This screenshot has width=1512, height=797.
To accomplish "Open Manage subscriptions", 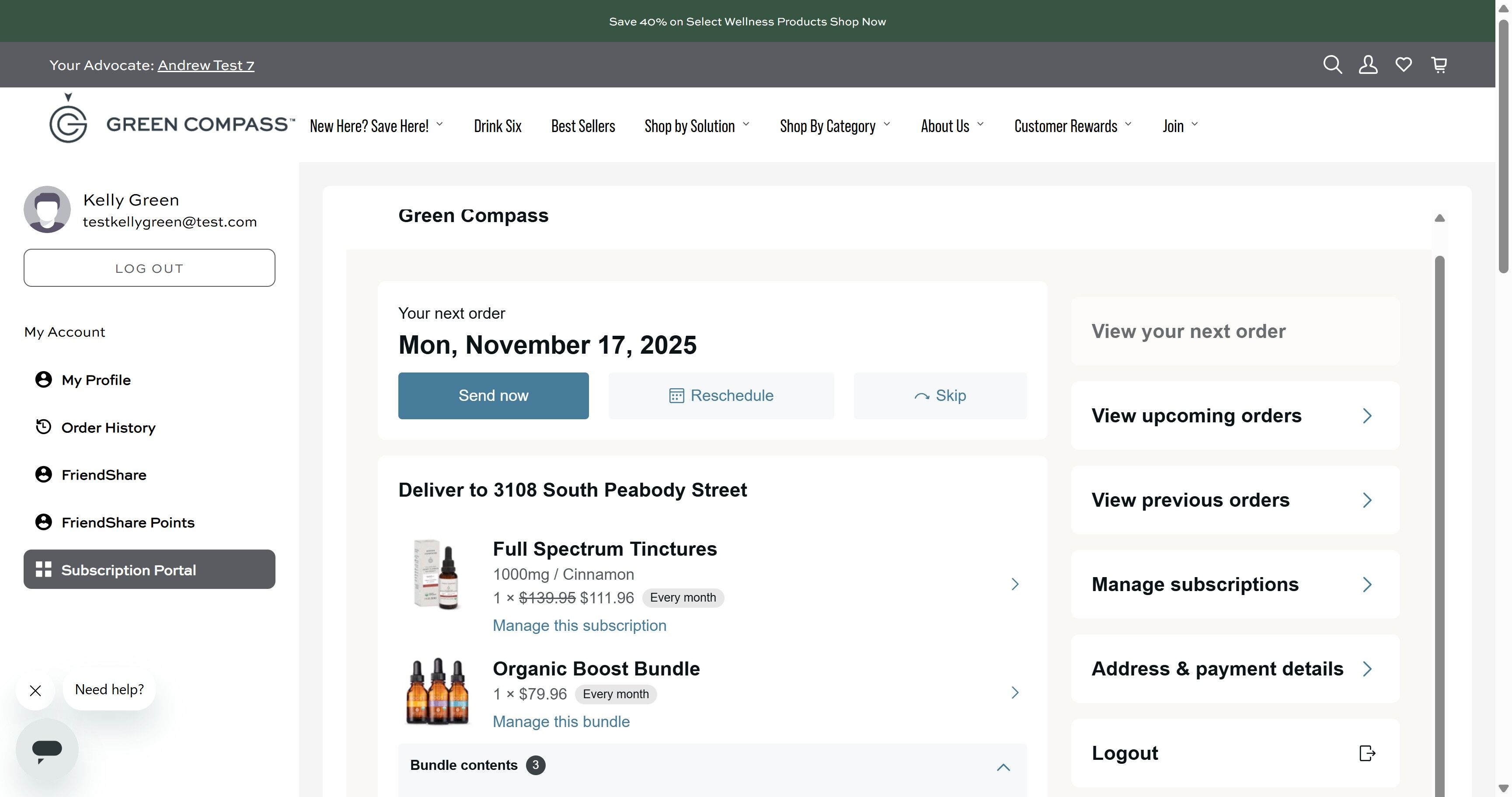I will (x=1235, y=585).
